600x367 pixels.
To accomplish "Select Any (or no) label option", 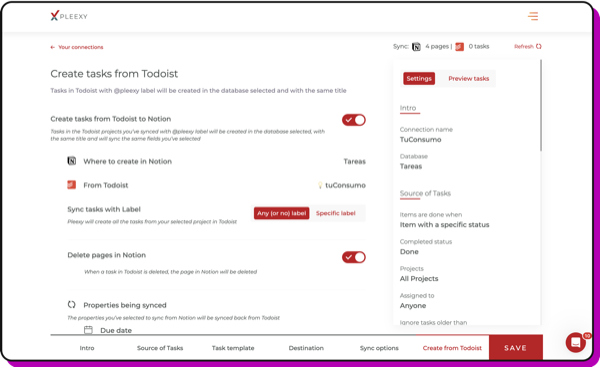I will click(282, 213).
